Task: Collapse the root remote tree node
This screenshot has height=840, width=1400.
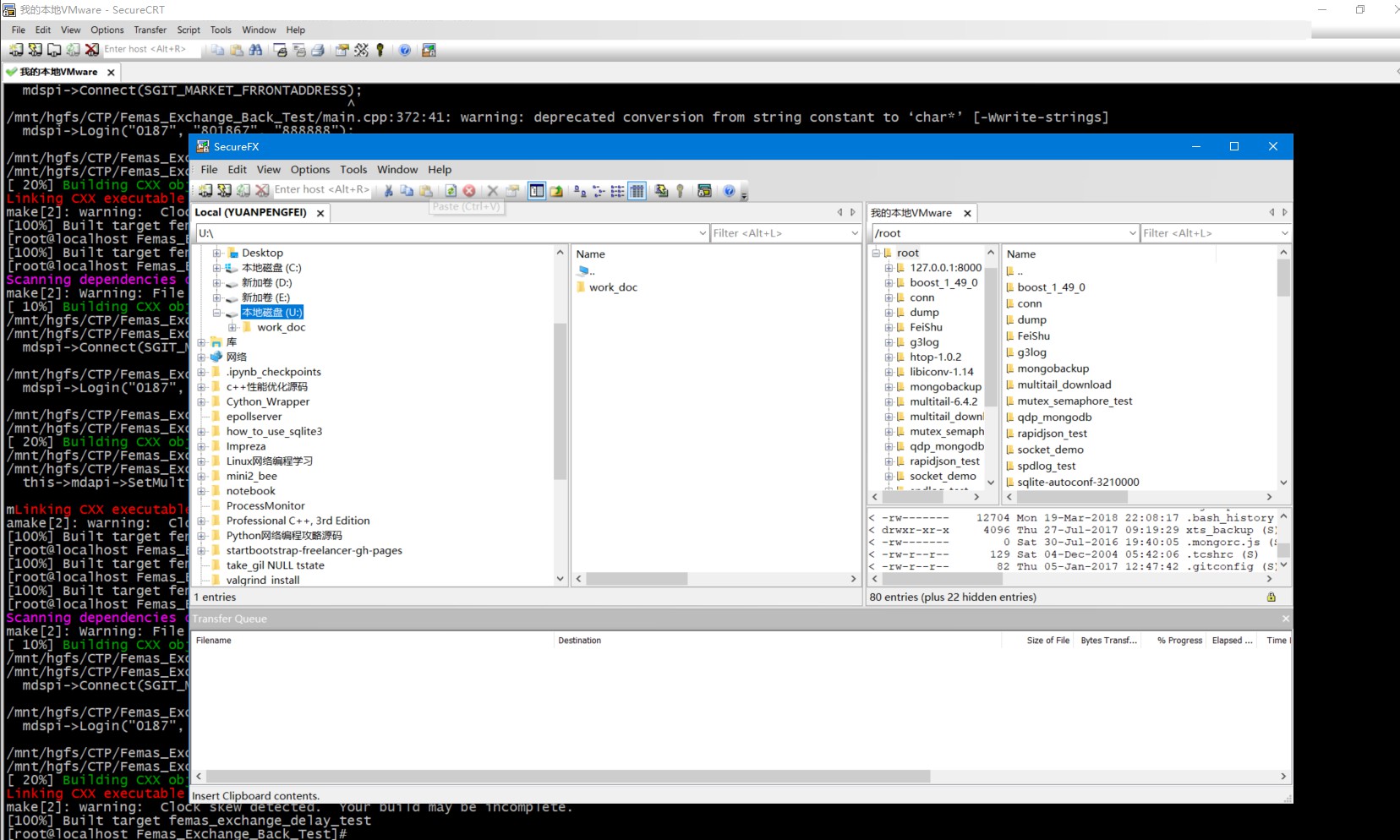Action: tap(876, 253)
